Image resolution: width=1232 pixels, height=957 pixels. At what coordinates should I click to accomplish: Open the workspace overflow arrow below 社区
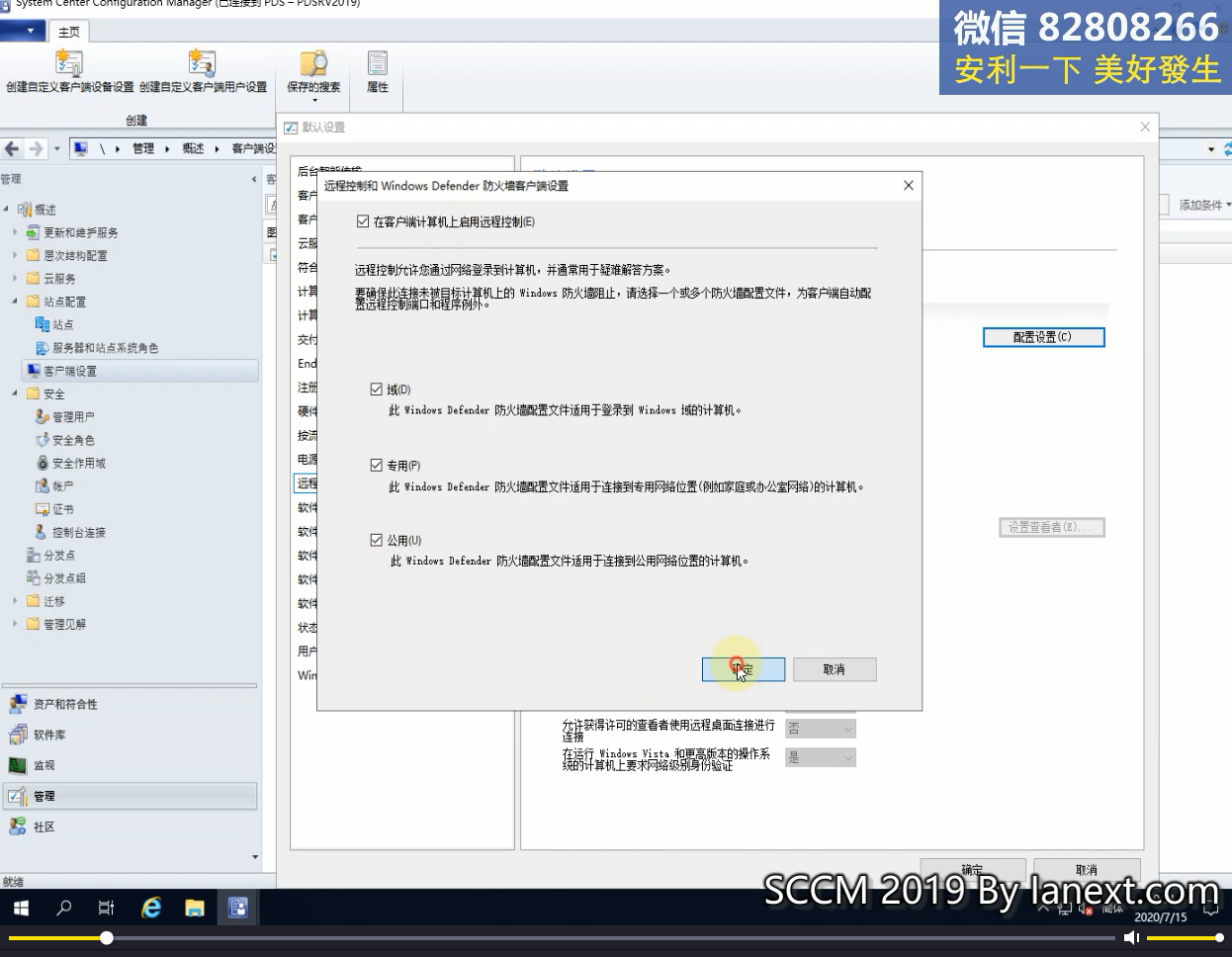pos(255,857)
